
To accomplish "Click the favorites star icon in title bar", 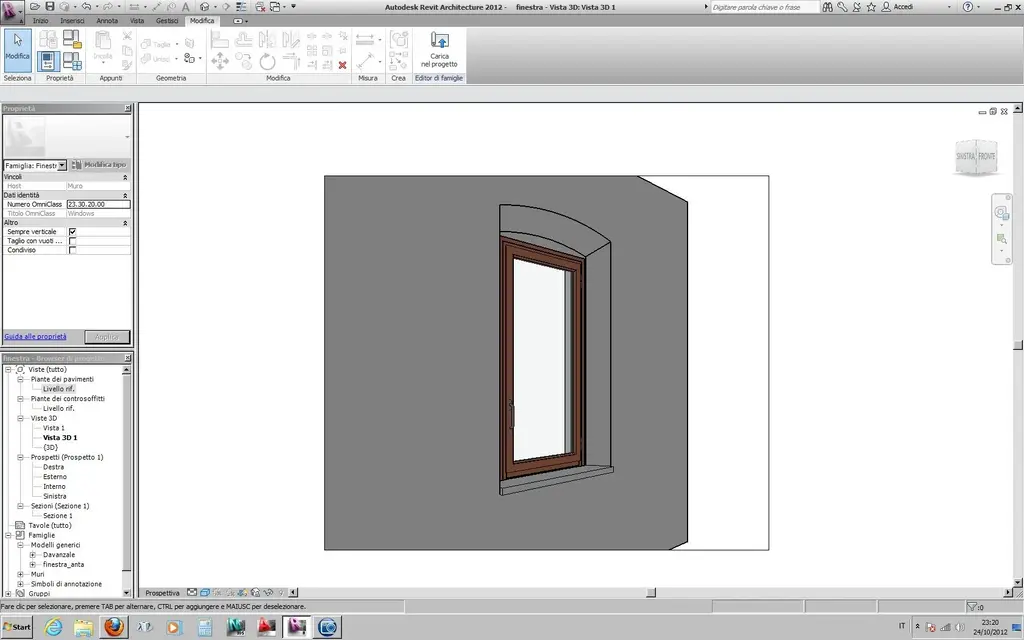I will point(871,7).
